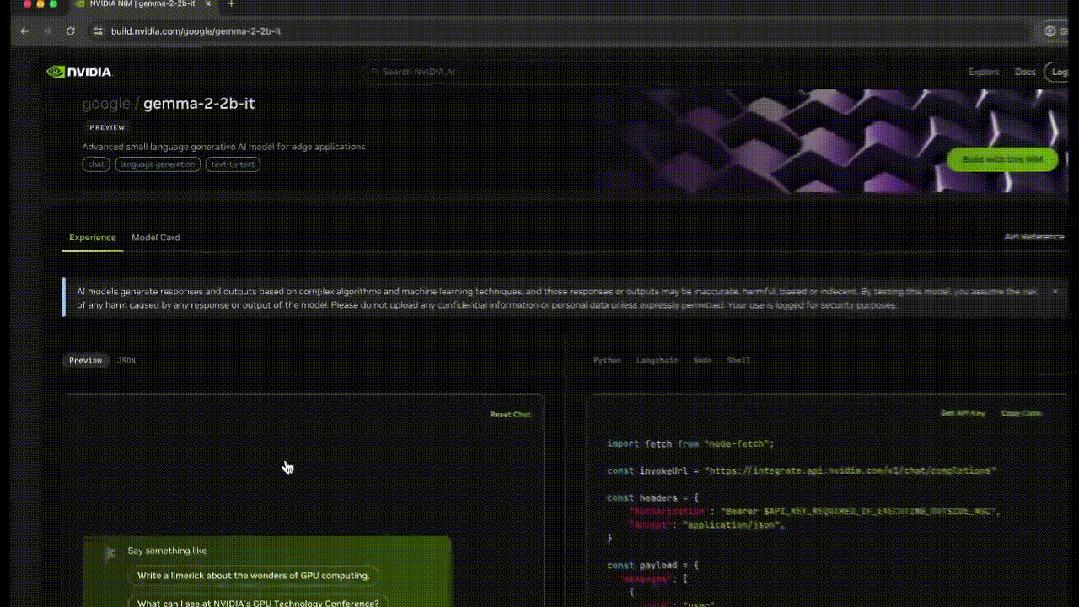Choose the GPU Technology Conference prompt suggestion
The width and height of the screenshot is (1079, 607).
click(257, 601)
